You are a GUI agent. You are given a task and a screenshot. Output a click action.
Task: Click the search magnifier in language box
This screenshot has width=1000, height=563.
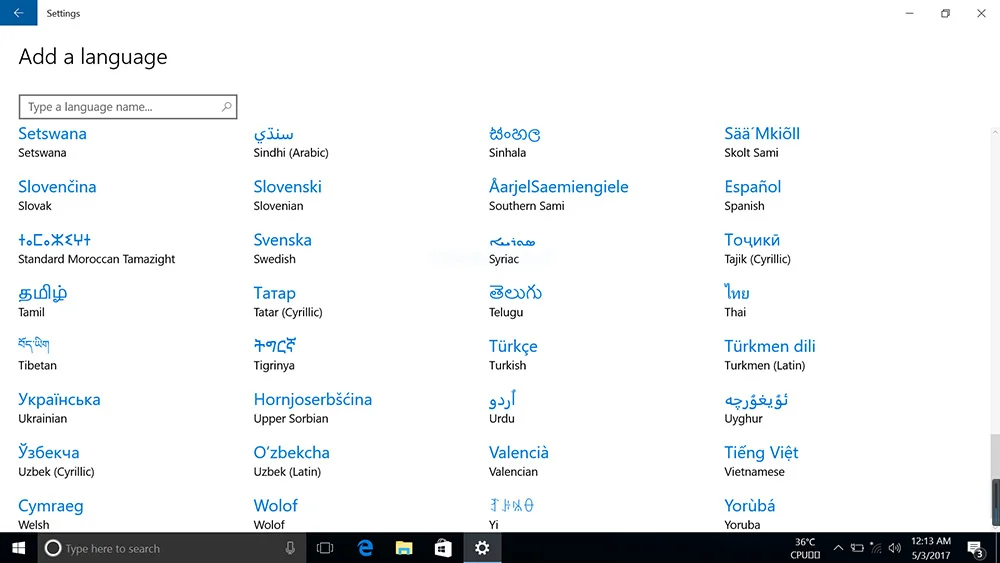pyautogui.click(x=226, y=106)
